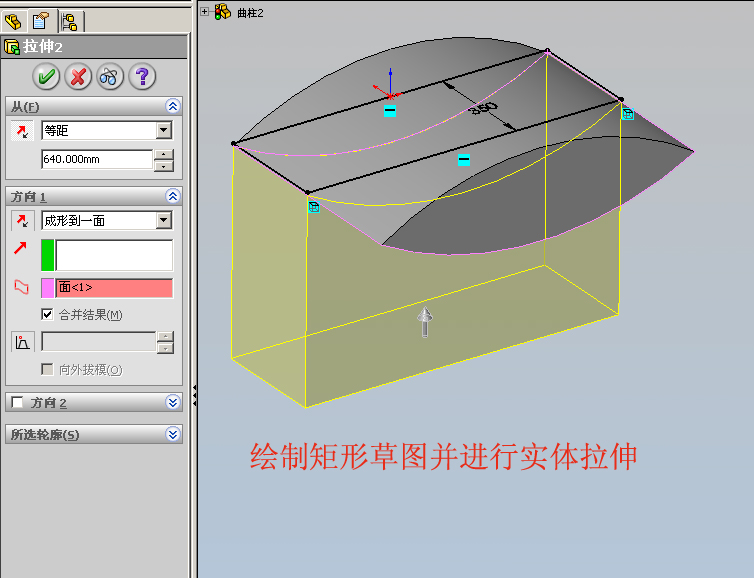Image resolution: width=754 pixels, height=578 pixels.
Task: Cancel the extrude with the red X
Action: pos(78,76)
